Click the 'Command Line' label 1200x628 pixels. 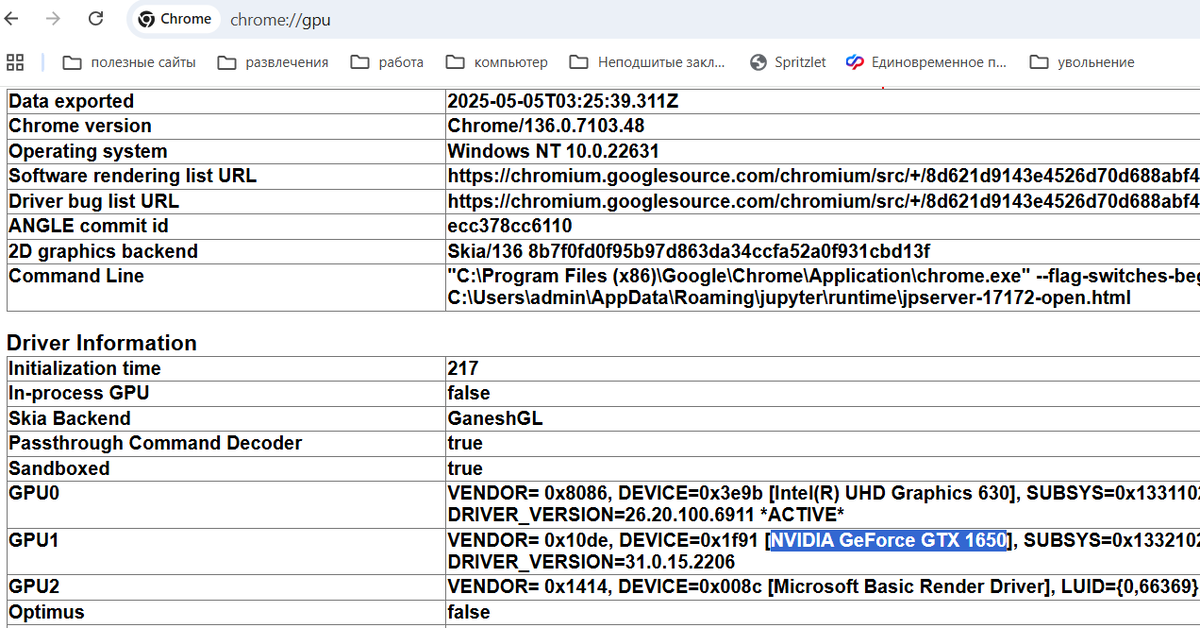tap(76, 276)
